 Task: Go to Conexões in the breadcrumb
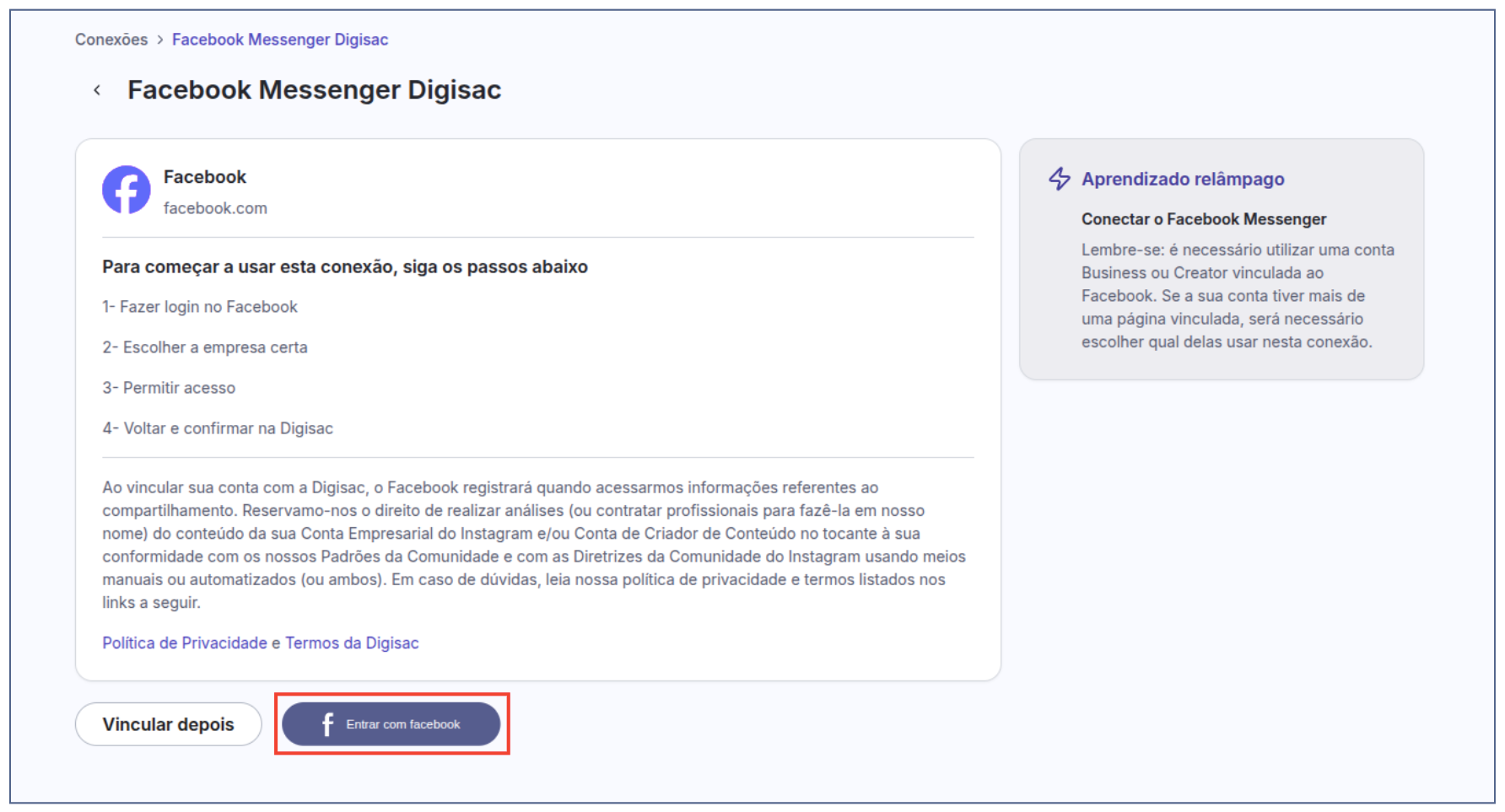click(111, 40)
